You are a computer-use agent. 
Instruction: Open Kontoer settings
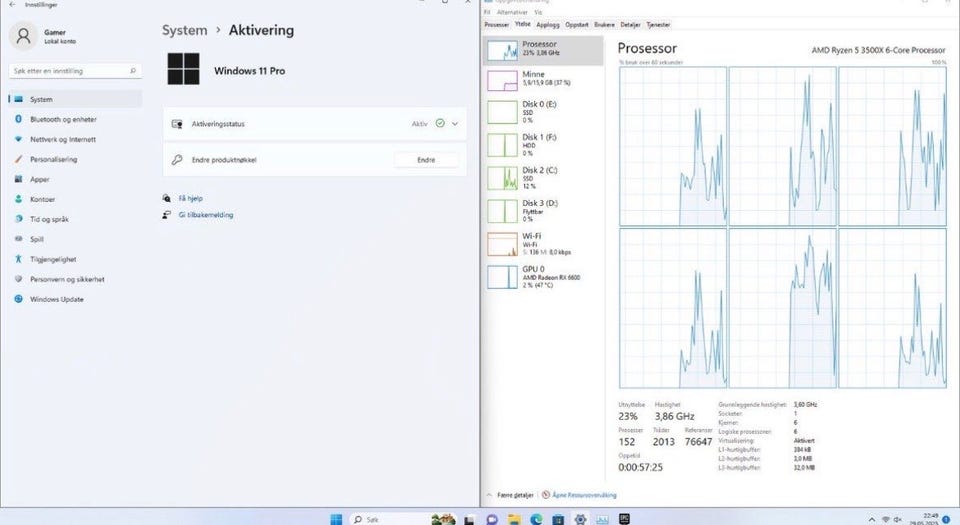point(75,199)
